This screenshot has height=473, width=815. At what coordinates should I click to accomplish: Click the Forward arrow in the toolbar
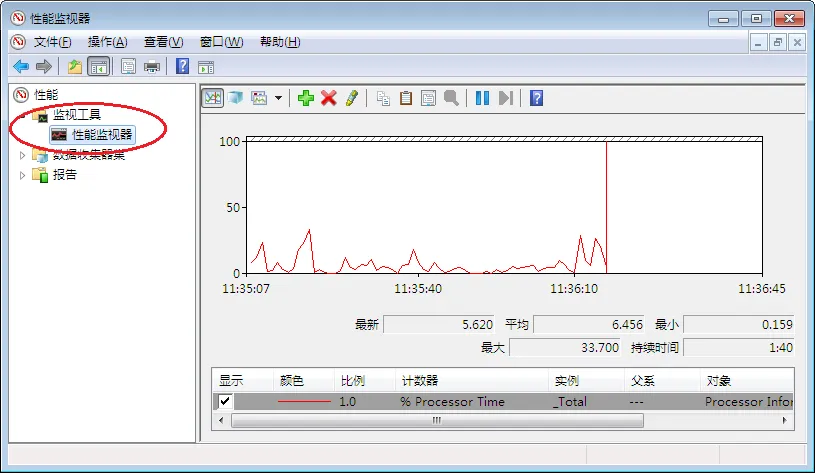coord(44,67)
